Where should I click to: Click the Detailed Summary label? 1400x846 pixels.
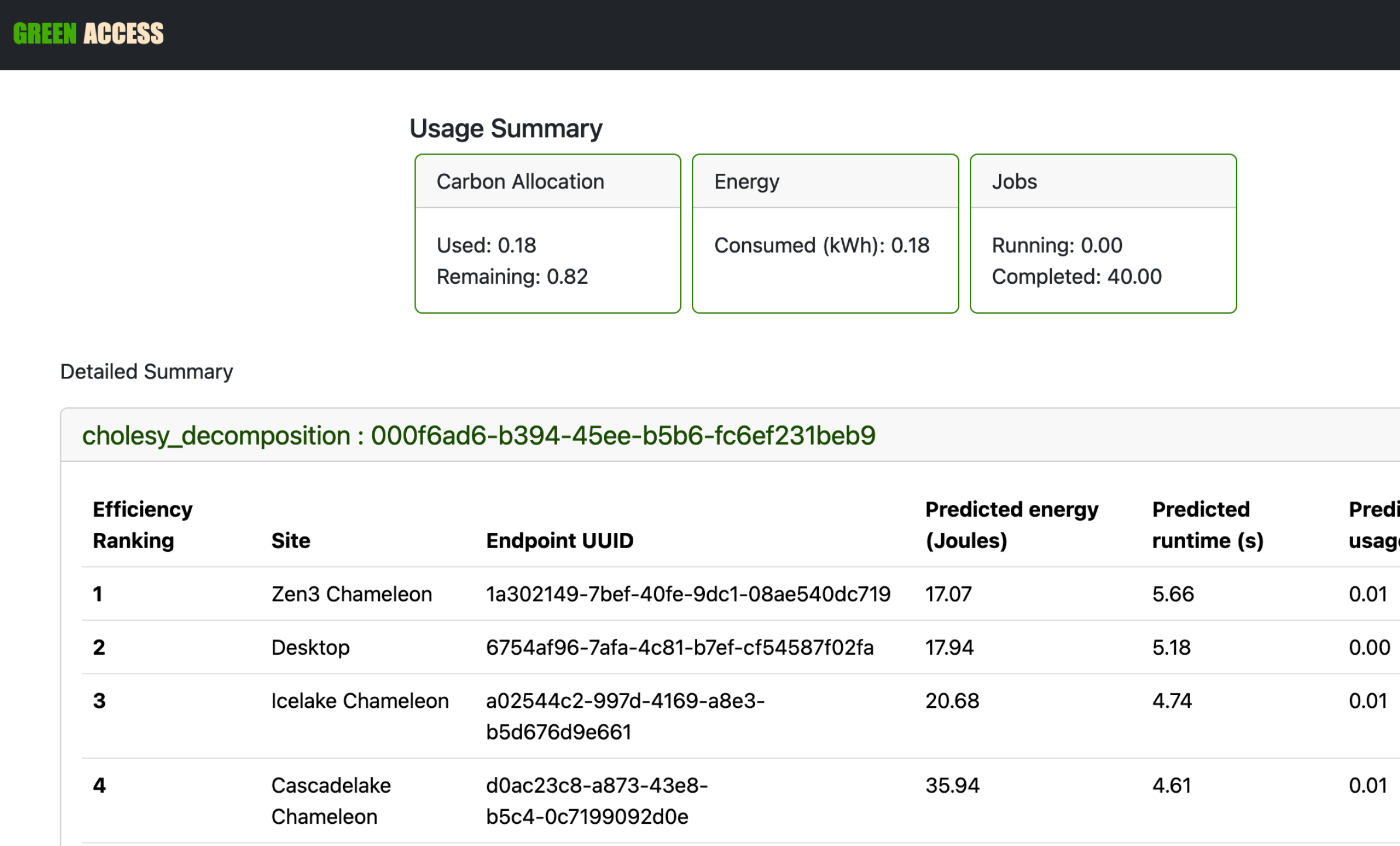click(146, 372)
